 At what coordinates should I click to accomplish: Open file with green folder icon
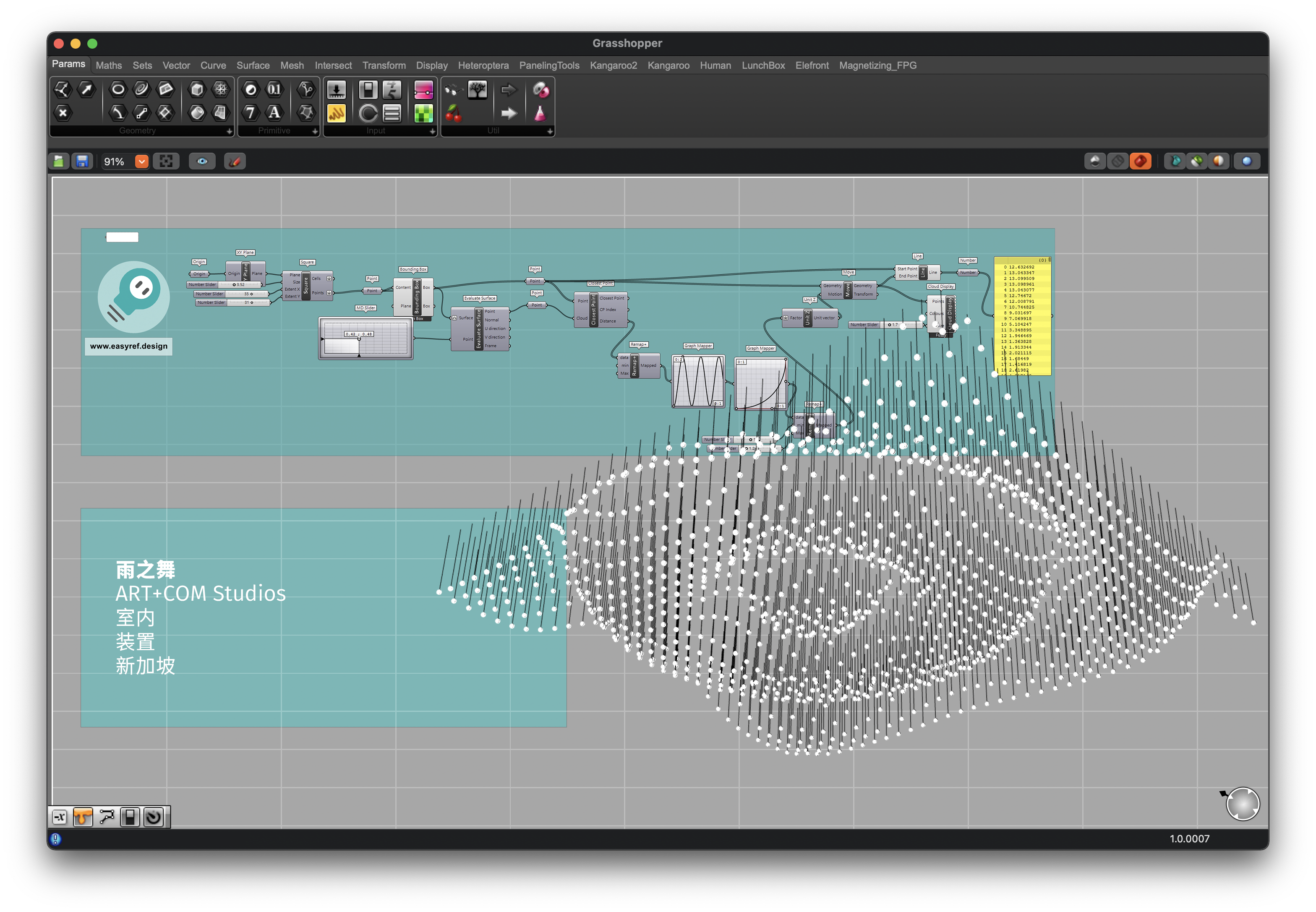click(59, 162)
